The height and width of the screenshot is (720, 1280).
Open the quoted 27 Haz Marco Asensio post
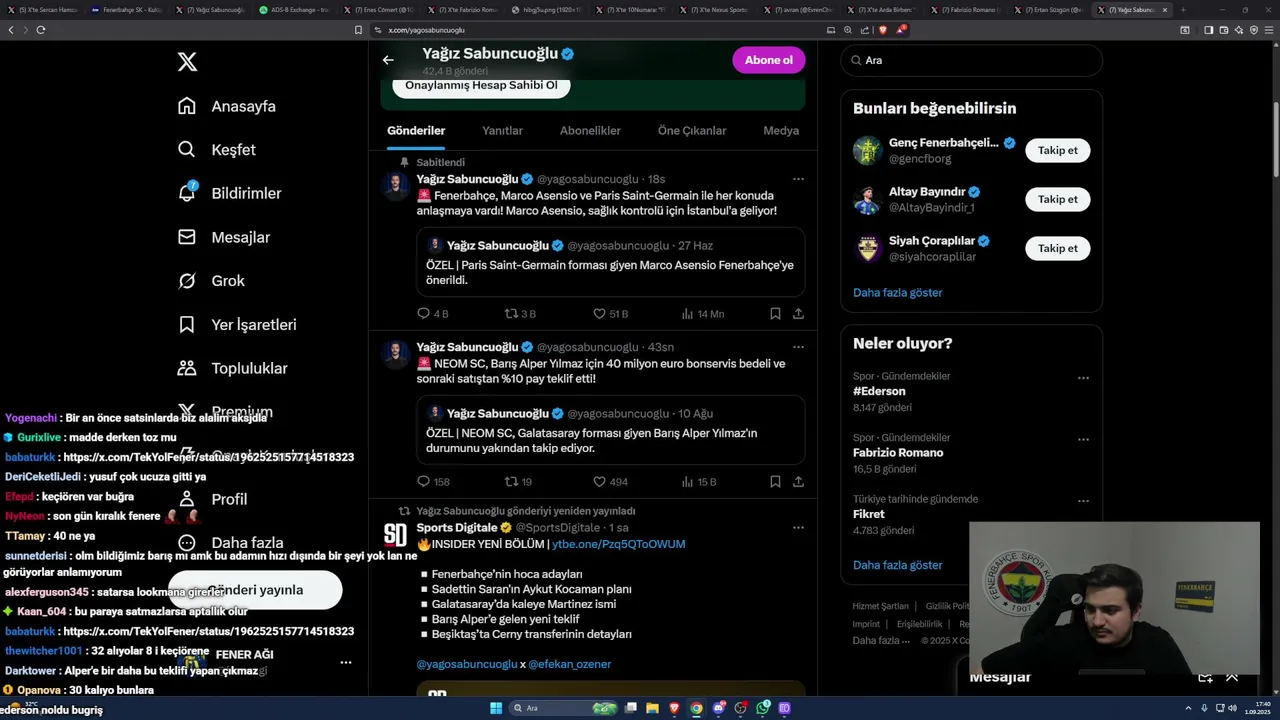[x=611, y=262]
